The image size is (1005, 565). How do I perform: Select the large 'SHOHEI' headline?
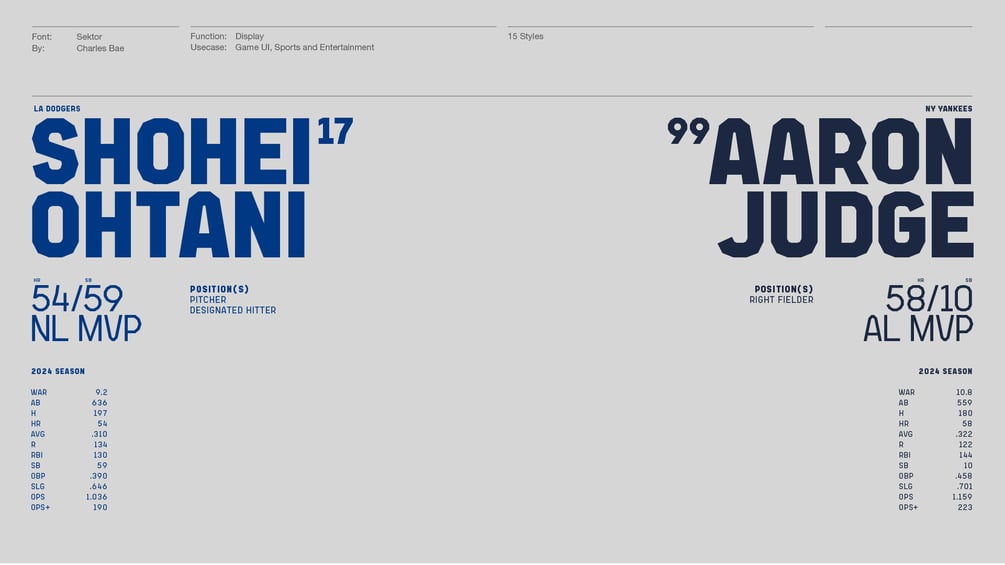[171, 152]
